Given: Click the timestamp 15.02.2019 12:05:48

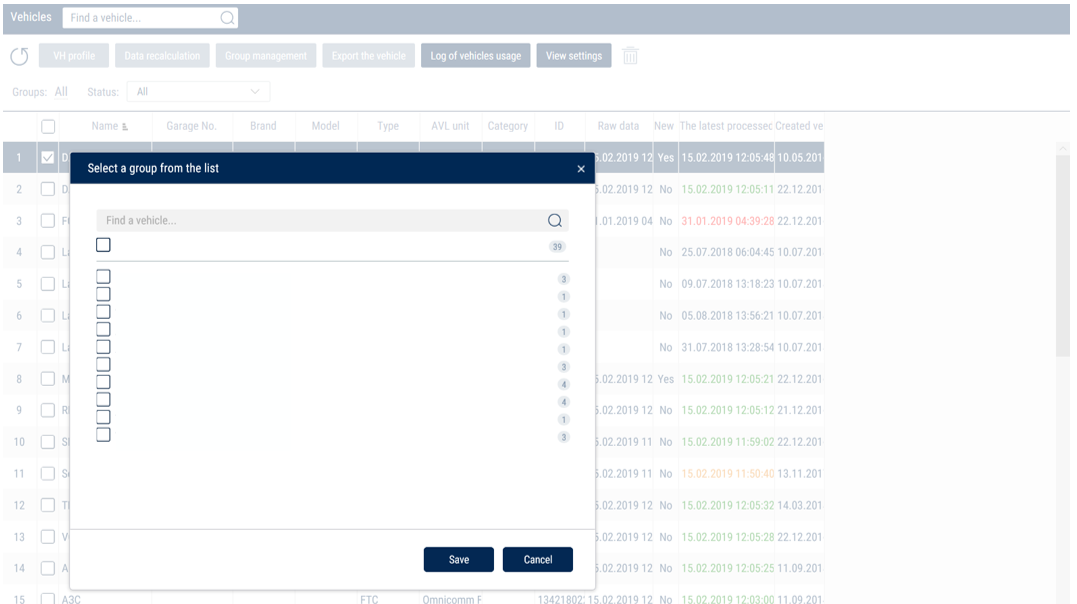Looking at the screenshot, I should click(x=727, y=158).
